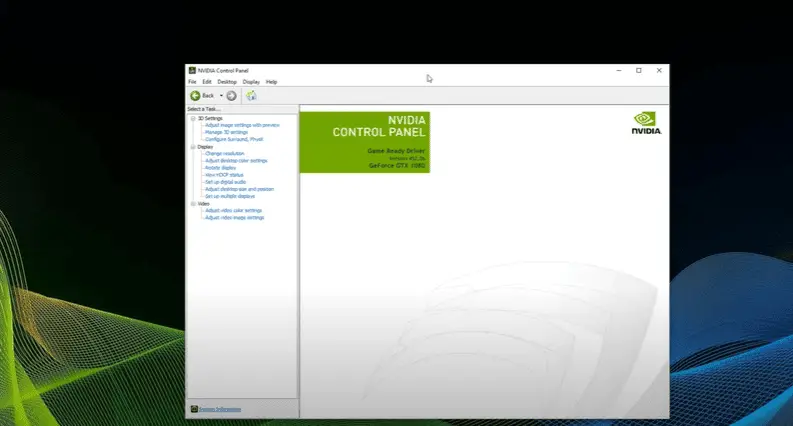Close the NVIDIA Control Panel window
This screenshot has width=793, height=426.
(659, 71)
